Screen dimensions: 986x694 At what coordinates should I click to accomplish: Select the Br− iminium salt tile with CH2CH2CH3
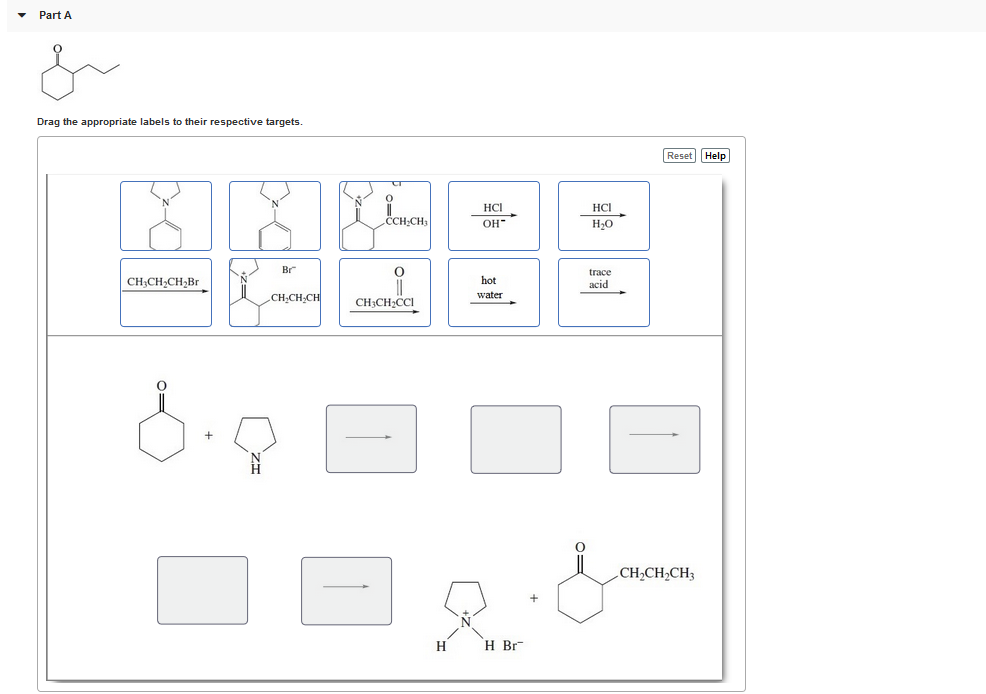point(275,291)
